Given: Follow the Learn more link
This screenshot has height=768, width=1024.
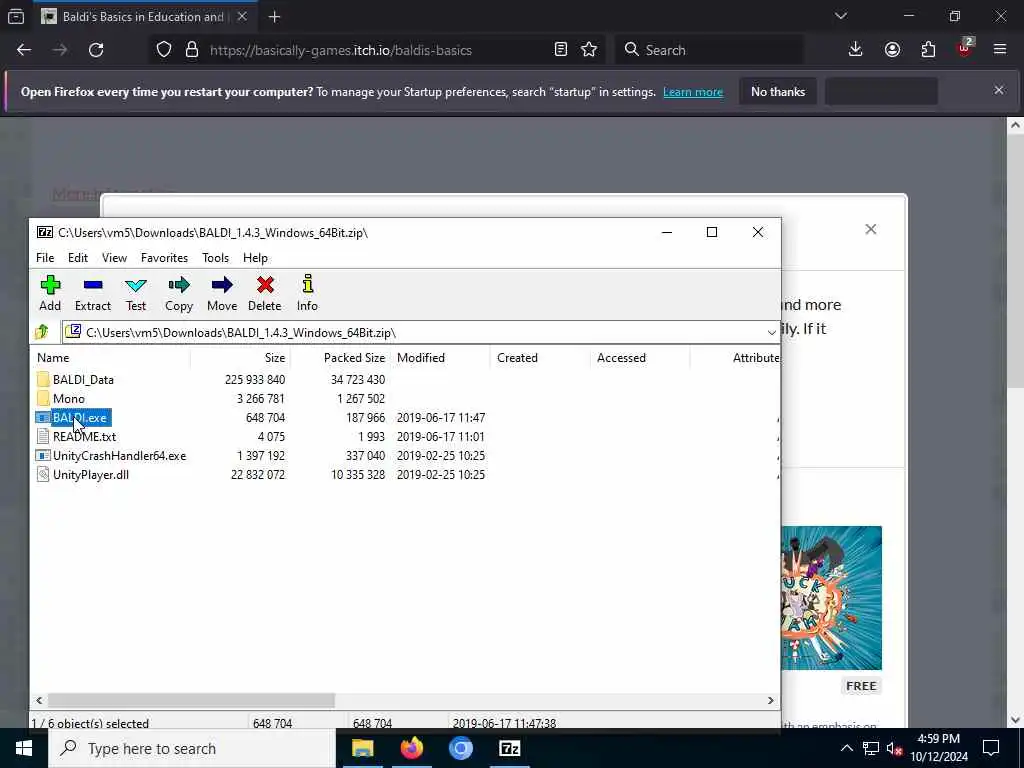Looking at the screenshot, I should tap(693, 92).
